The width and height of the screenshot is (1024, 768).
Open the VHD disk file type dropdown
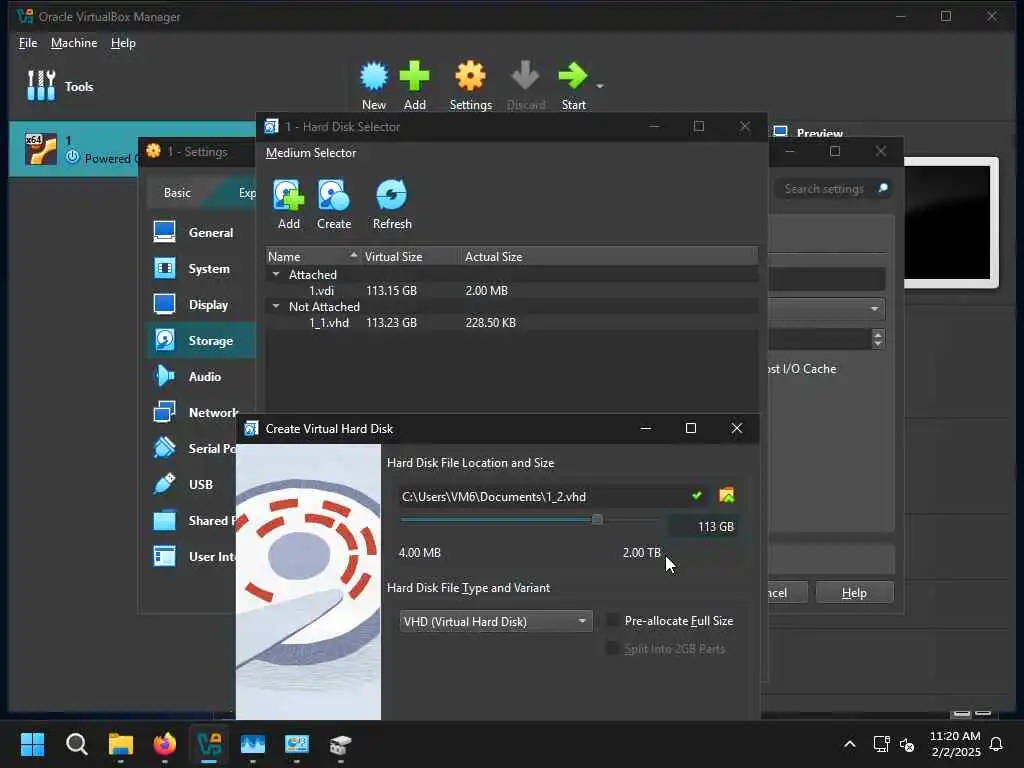[x=496, y=621]
